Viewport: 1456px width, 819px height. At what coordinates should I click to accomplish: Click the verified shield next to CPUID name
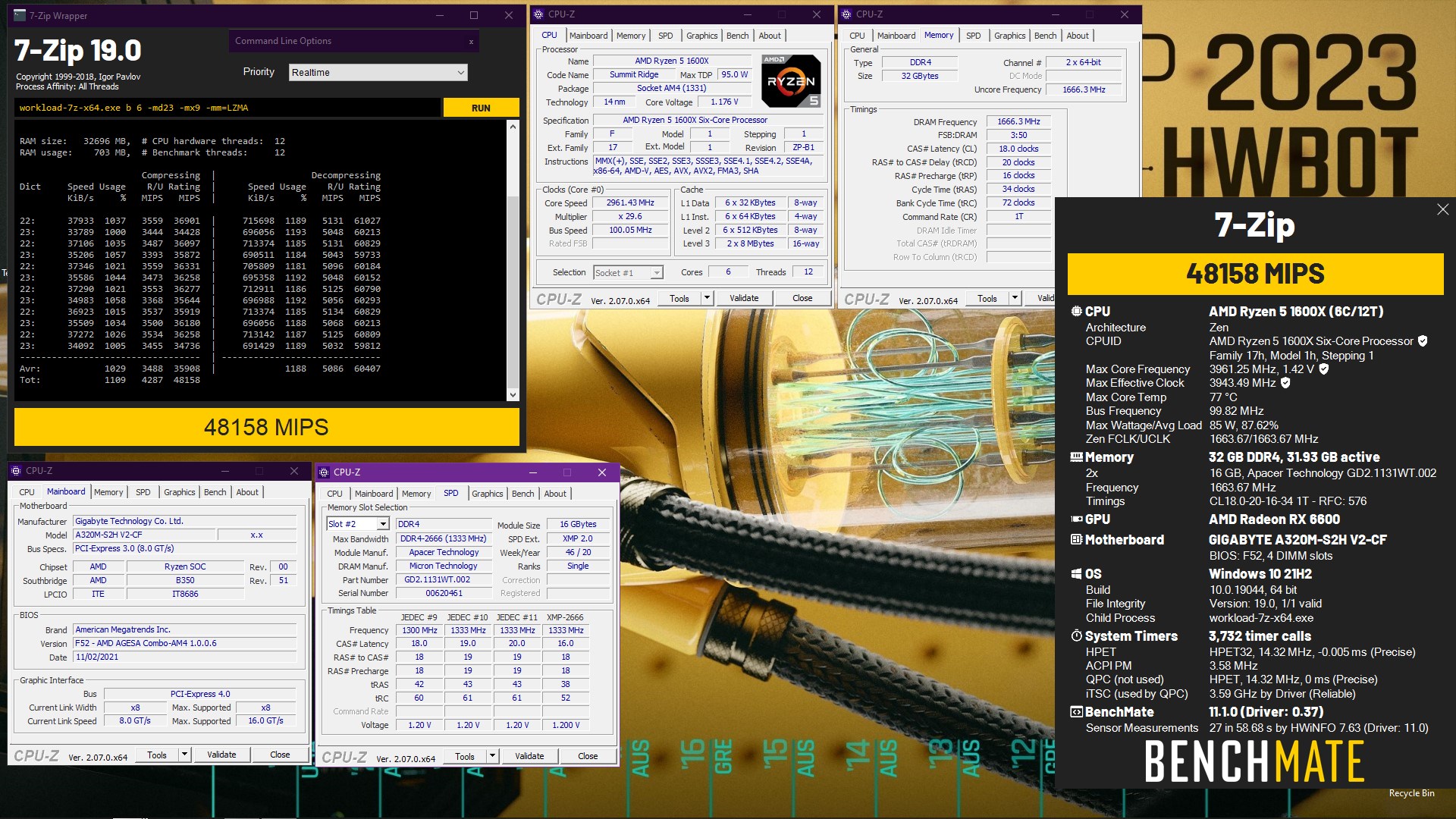click(x=1423, y=341)
